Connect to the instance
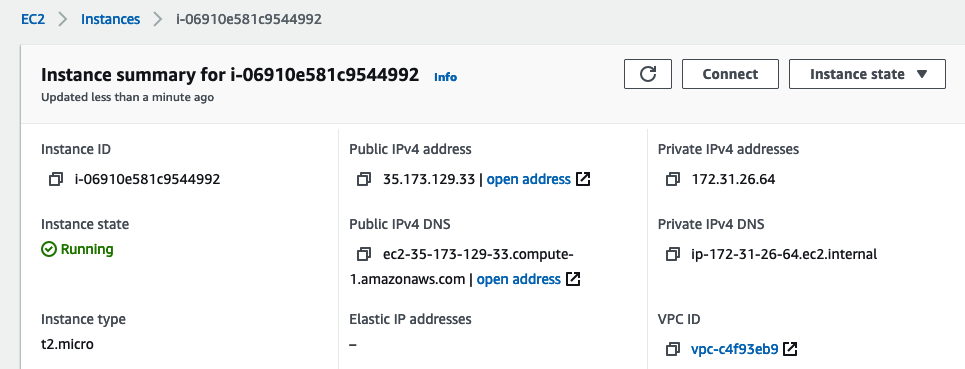 [730, 74]
